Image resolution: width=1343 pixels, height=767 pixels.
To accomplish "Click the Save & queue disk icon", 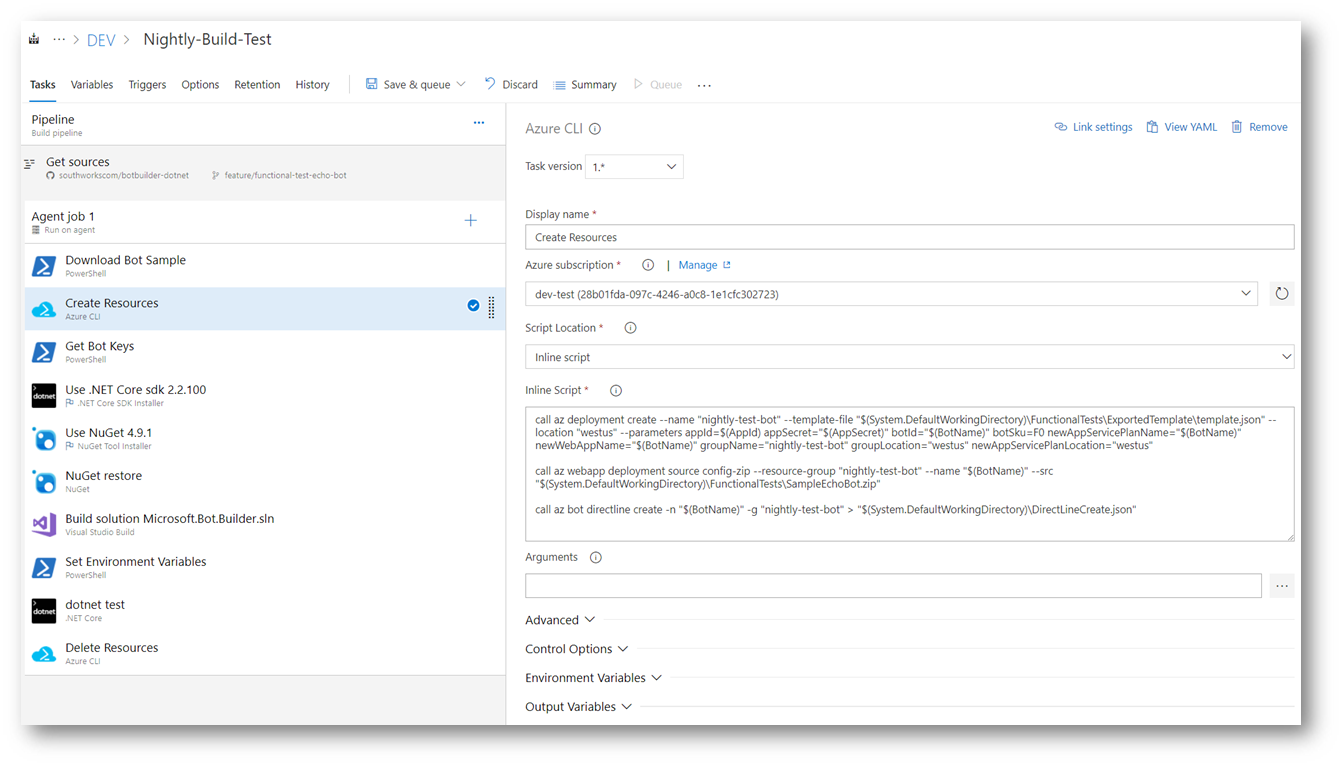I will 372,84.
